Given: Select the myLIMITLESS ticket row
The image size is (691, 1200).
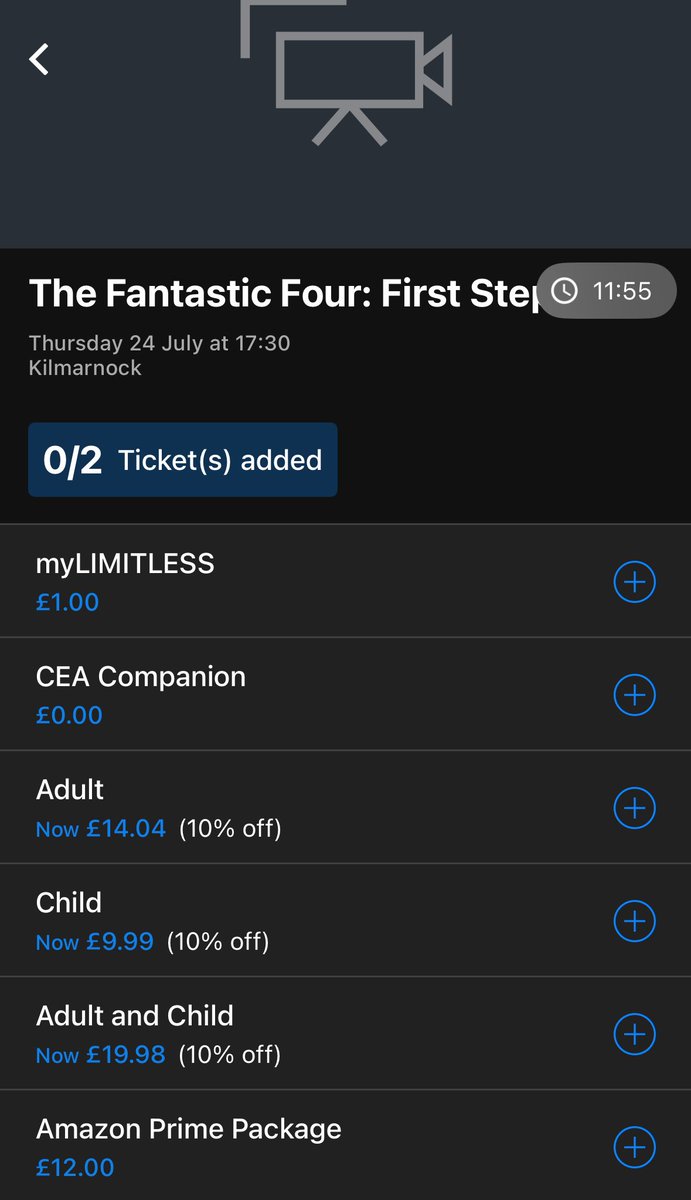Looking at the screenshot, I should [x=125, y=564].
